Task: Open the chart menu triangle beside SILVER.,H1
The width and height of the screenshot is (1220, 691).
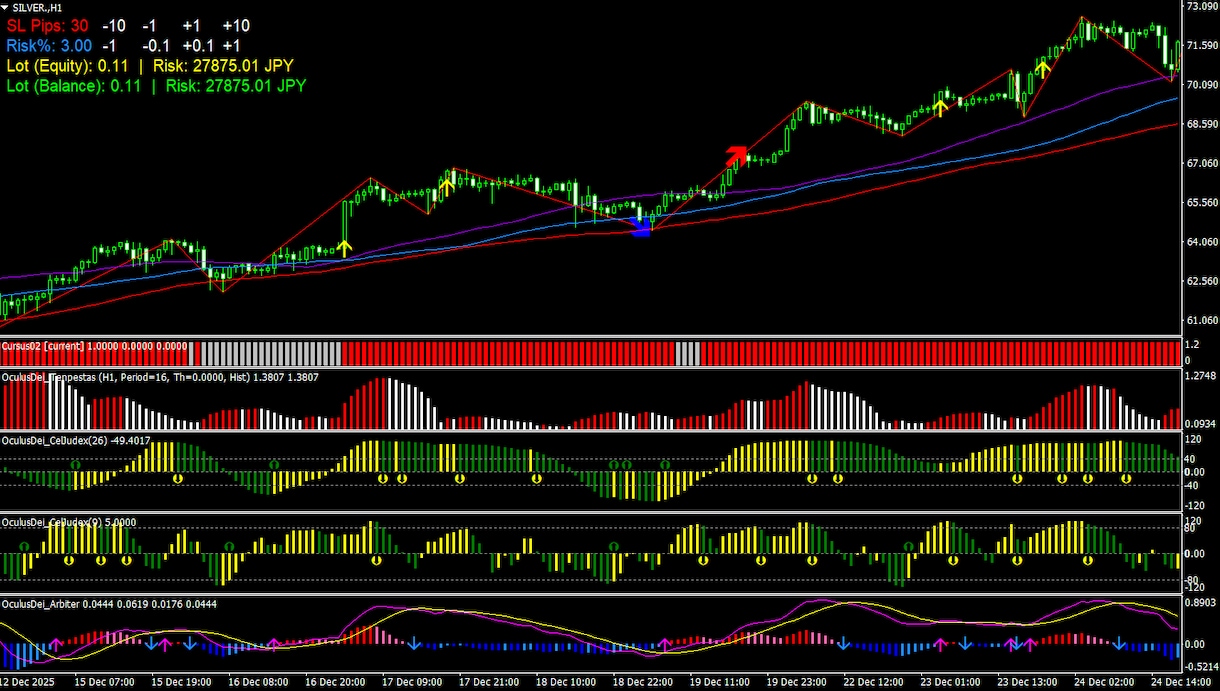Action: [x=5, y=7]
